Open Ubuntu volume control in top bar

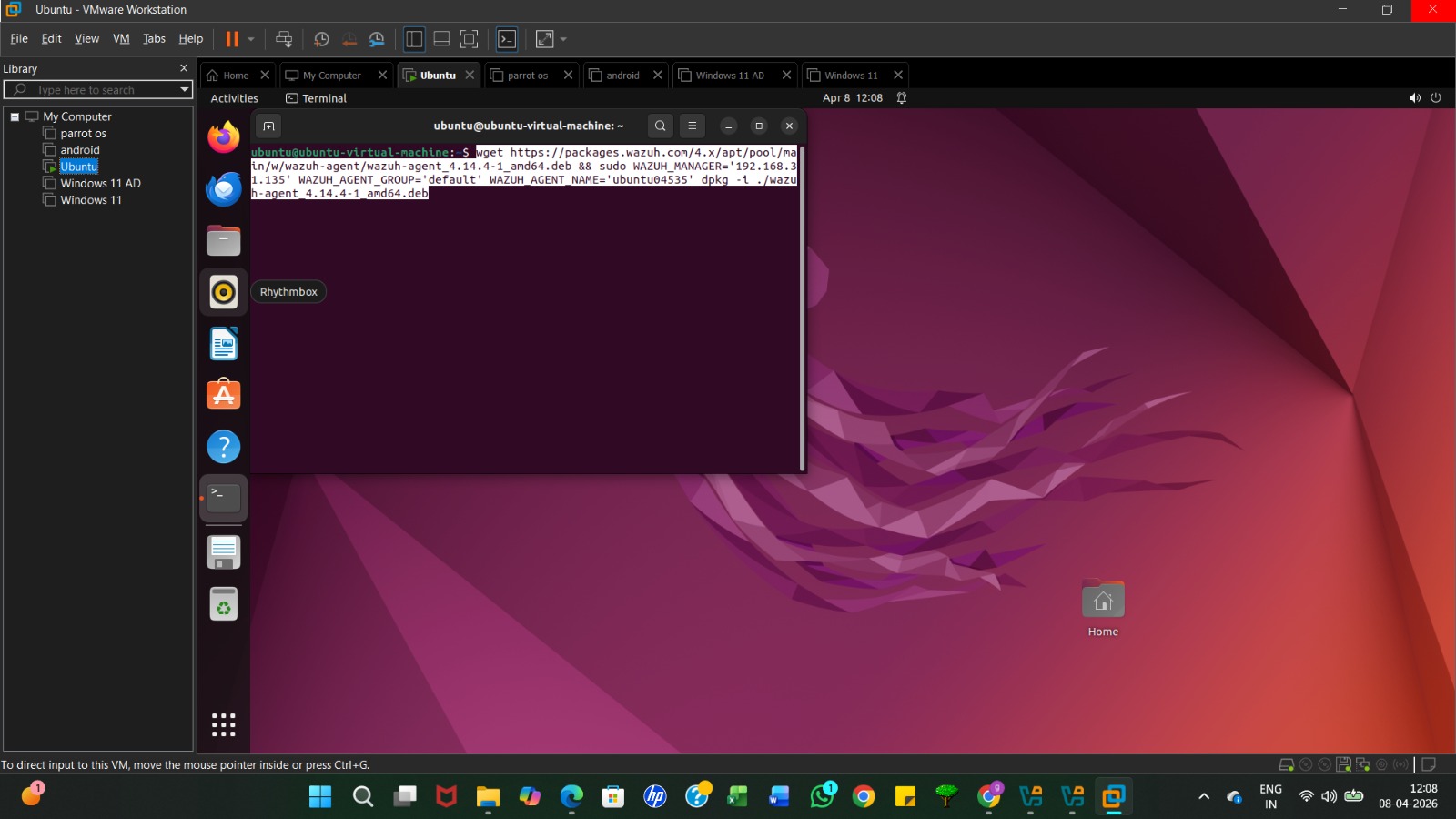(x=1414, y=98)
